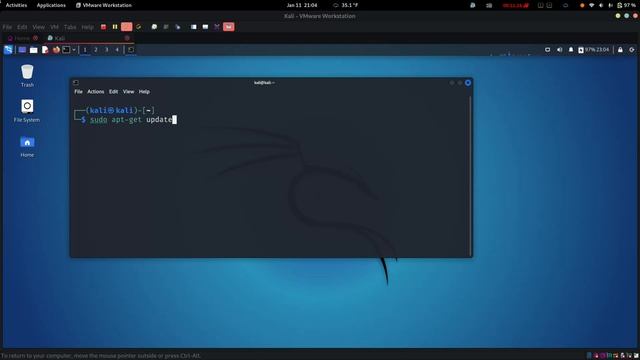Close the terminal window with blue button
640x360 pixels.
pos(468,83)
